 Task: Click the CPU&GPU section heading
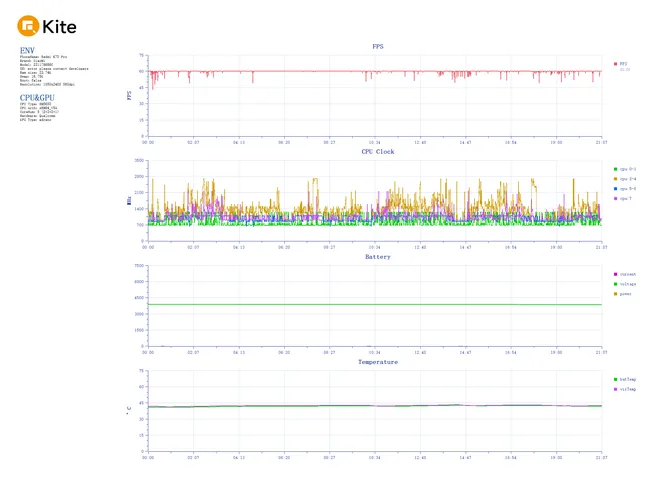point(36,97)
